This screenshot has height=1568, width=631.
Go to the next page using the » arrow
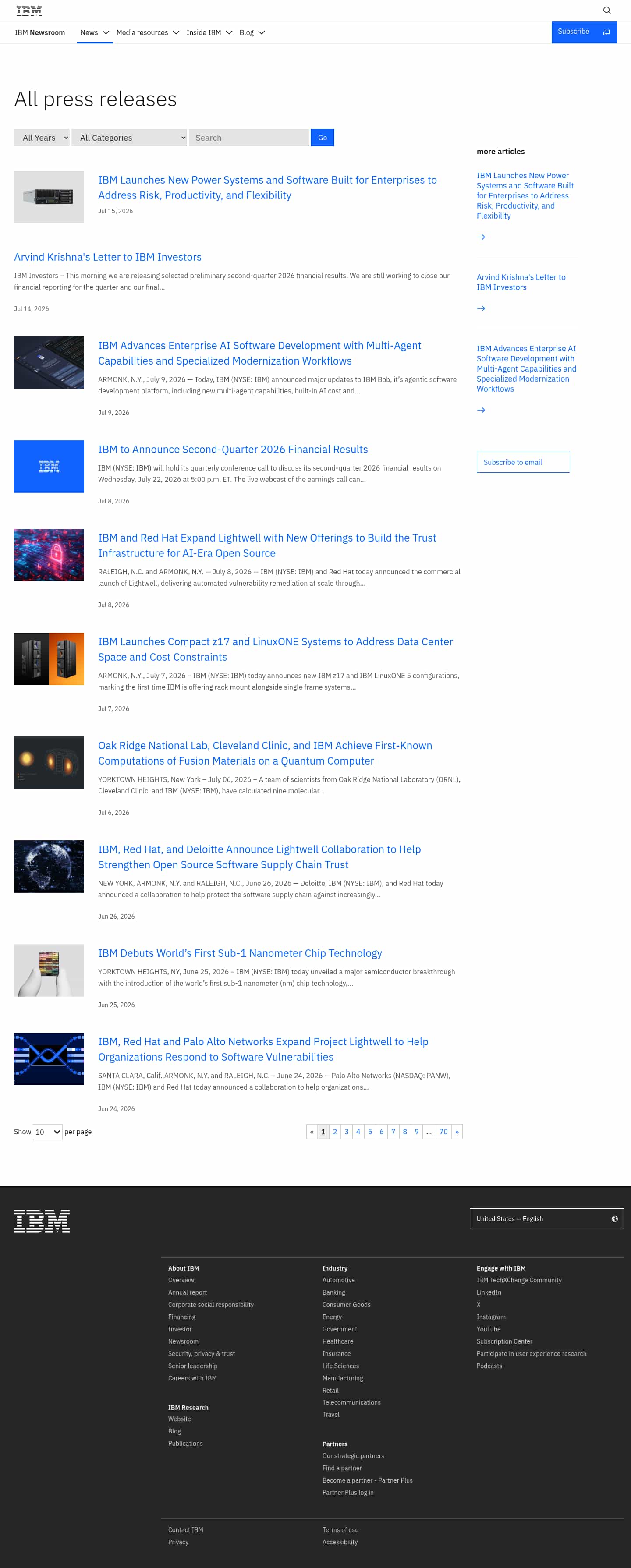(457, 1132)
